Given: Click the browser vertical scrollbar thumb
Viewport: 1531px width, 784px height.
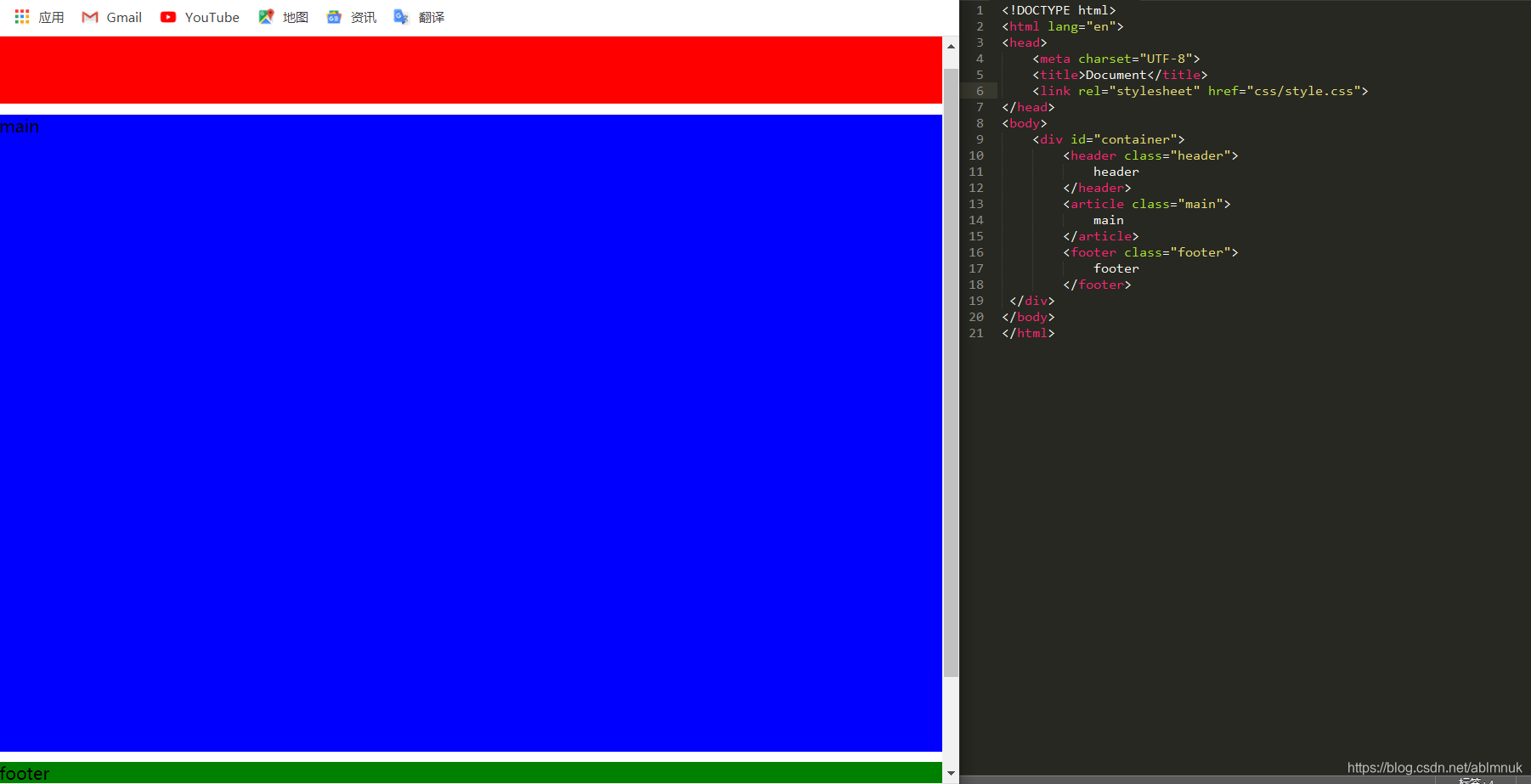Looking at the screenshot, I should pyautogui.click(x=951, y=373).
